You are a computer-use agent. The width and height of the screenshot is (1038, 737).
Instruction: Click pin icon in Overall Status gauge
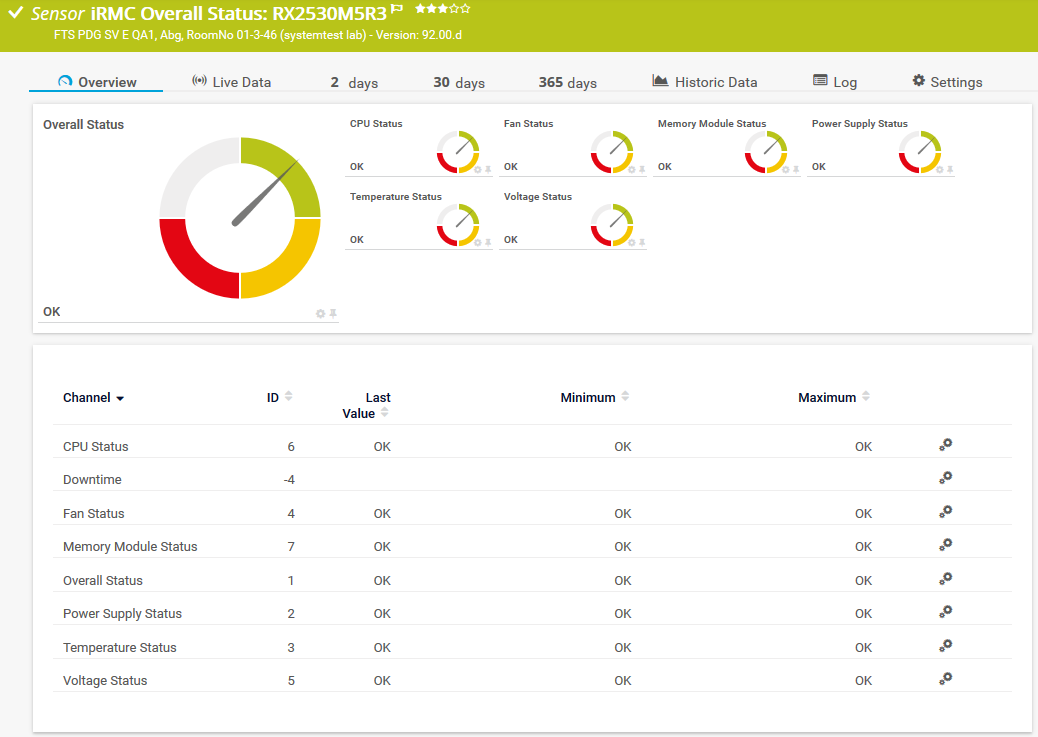pos(333,314)
